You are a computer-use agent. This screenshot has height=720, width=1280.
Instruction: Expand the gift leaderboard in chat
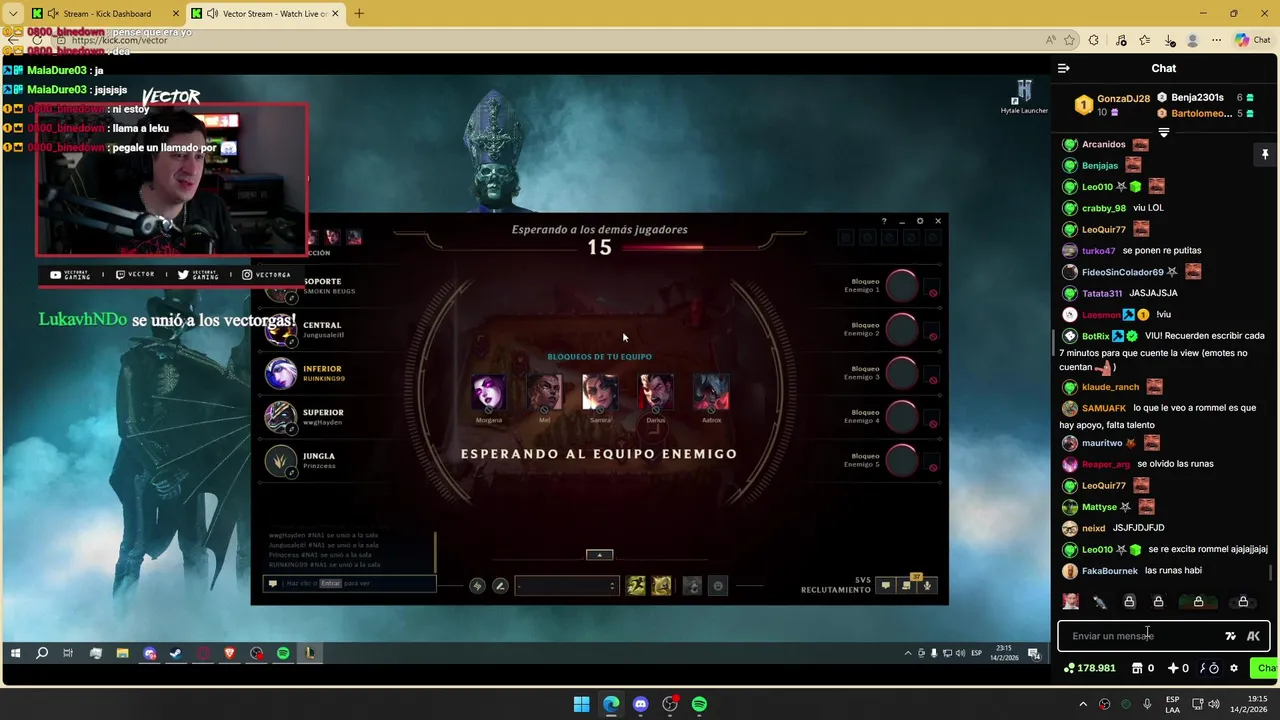(x=1163, y=132)
